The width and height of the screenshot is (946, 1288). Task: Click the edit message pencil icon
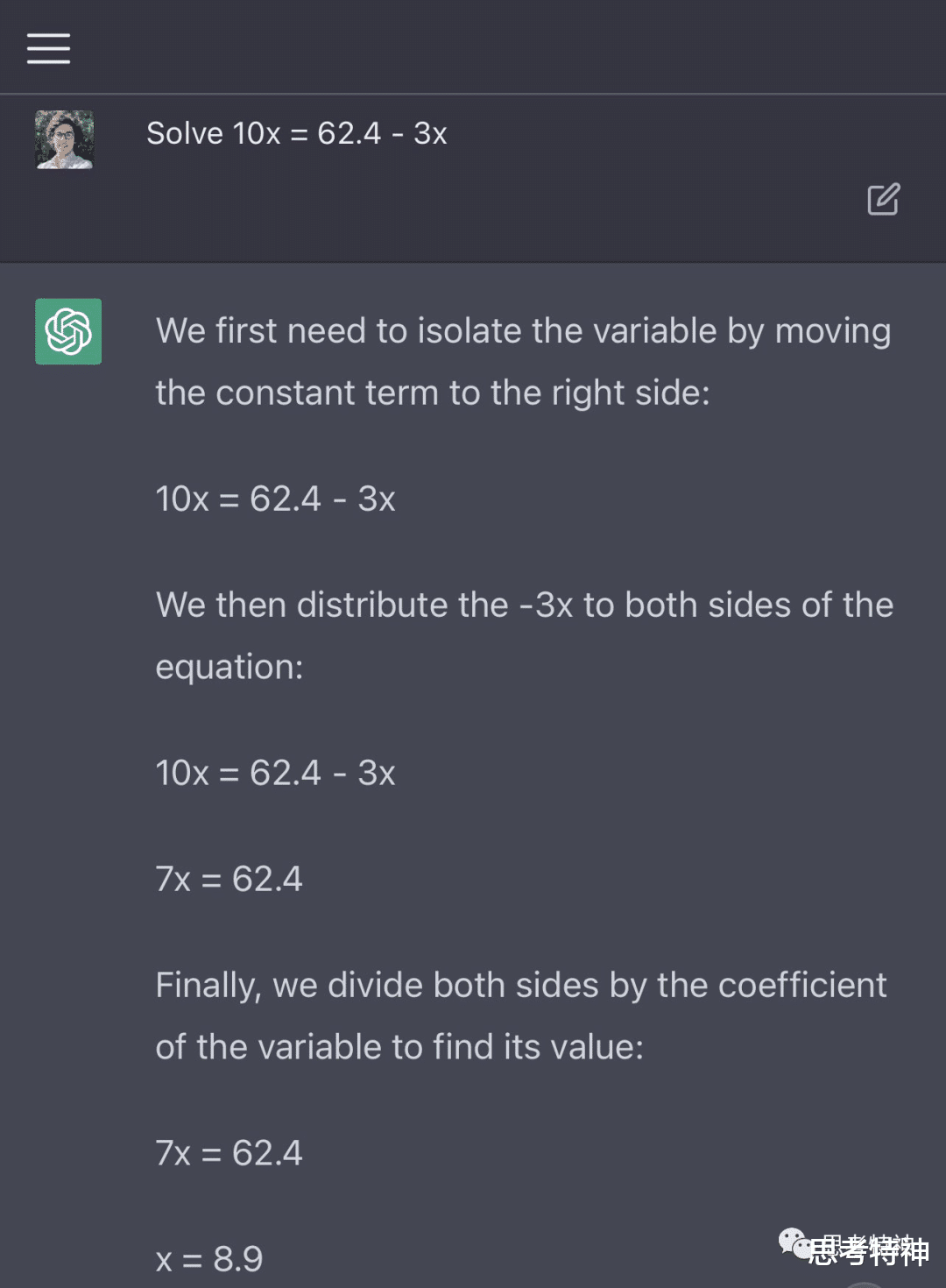883,200
